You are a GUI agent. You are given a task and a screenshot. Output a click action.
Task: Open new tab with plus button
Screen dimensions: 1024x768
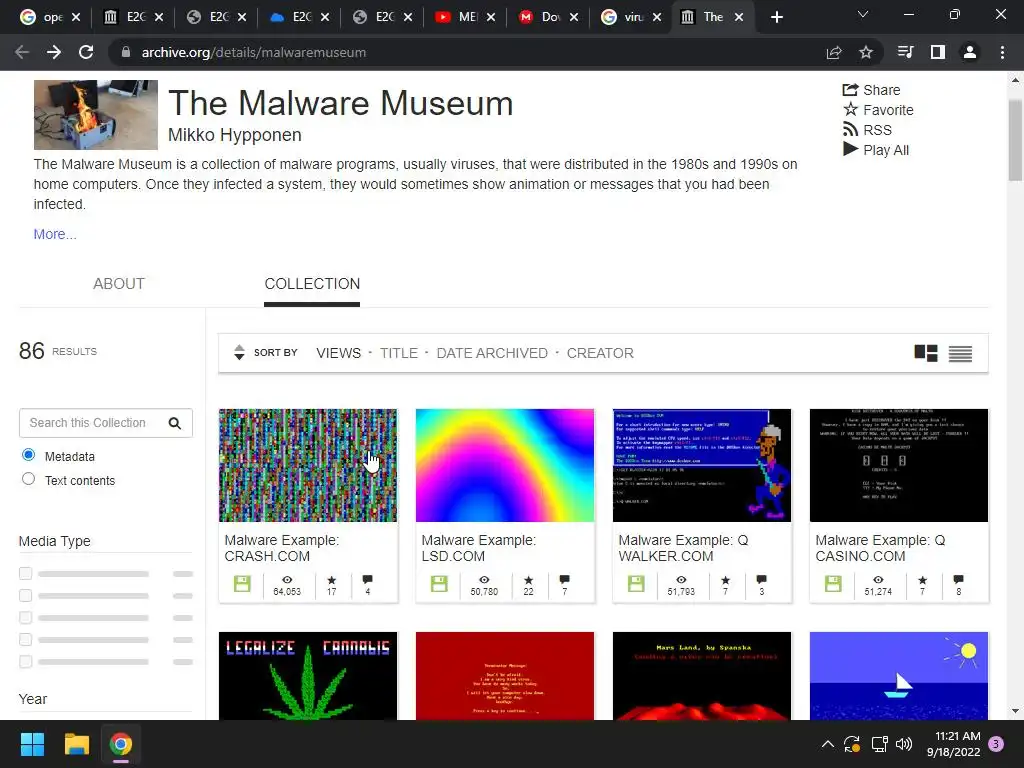pos(776,17)
